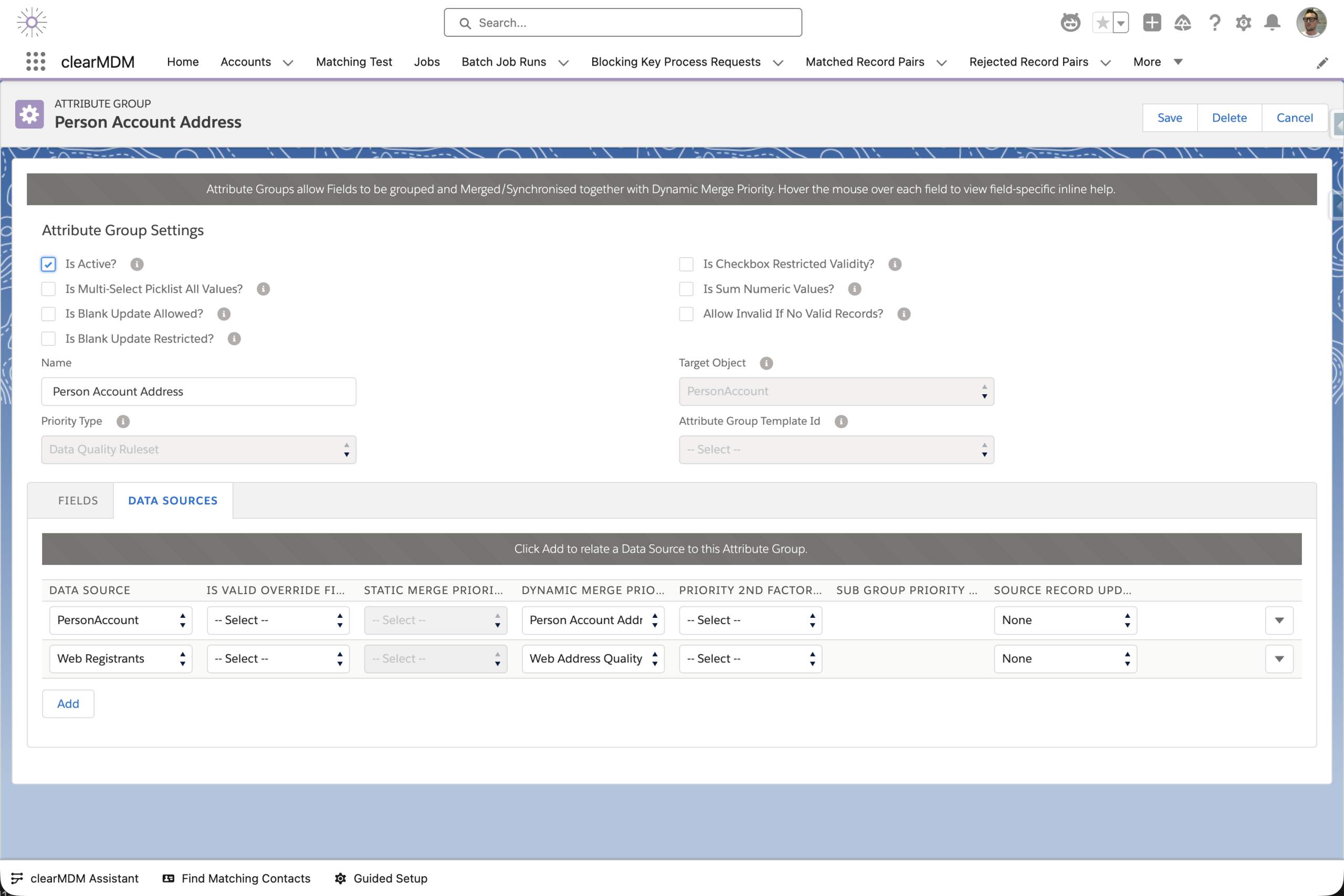Click Add to relate a Data Source

(68, 703)
